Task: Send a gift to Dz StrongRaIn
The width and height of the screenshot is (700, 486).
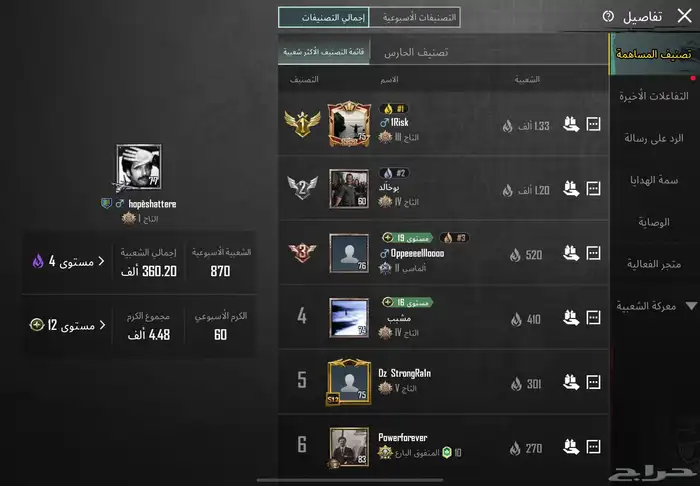Action: (571, 382)
